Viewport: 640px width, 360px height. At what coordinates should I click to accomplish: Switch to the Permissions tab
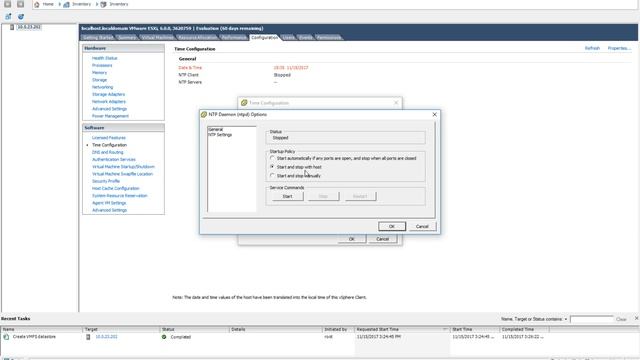tap(329, 38)
